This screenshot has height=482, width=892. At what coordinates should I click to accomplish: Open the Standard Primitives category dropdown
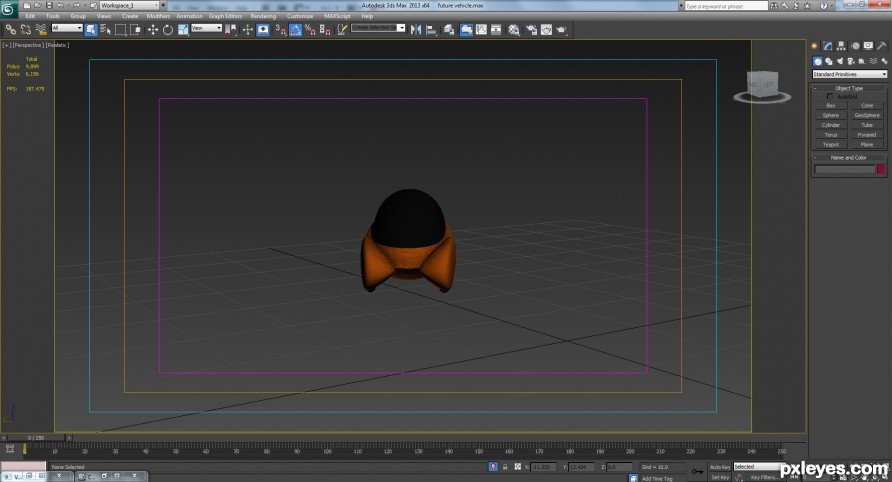click(x=849, y=74)
